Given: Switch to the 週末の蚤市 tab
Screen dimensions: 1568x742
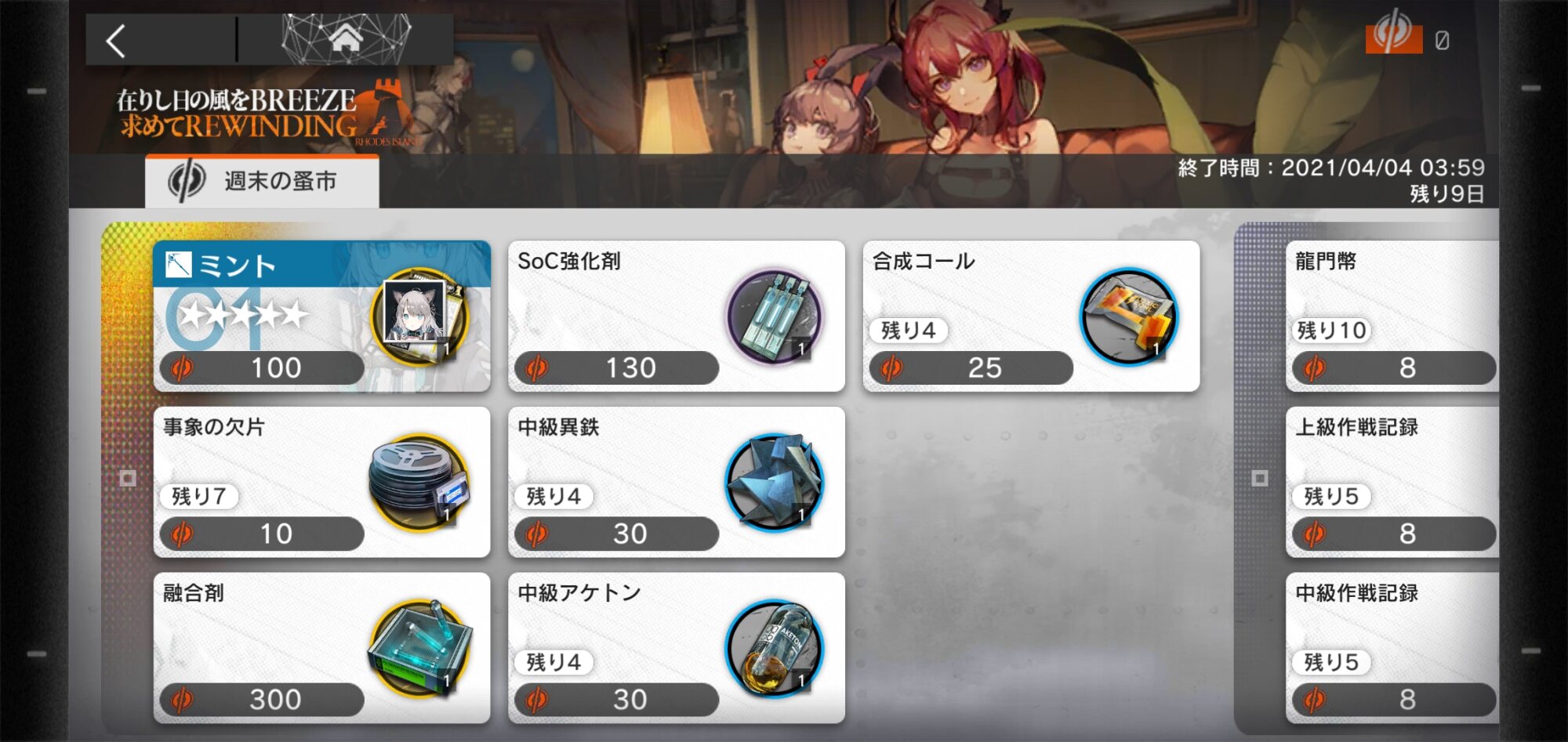Looking at the screenshot, I should click(x=262, y=181).
